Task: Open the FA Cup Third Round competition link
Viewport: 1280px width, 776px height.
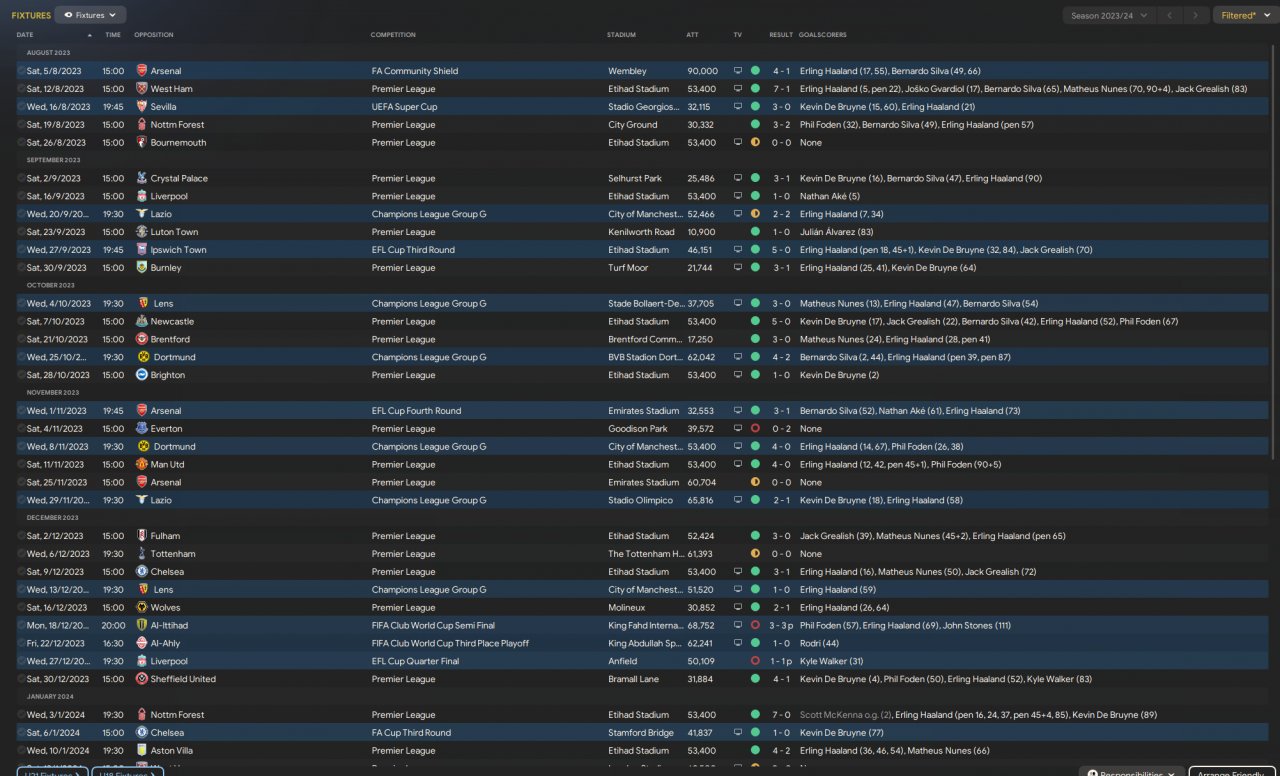Action: (411, 733)
